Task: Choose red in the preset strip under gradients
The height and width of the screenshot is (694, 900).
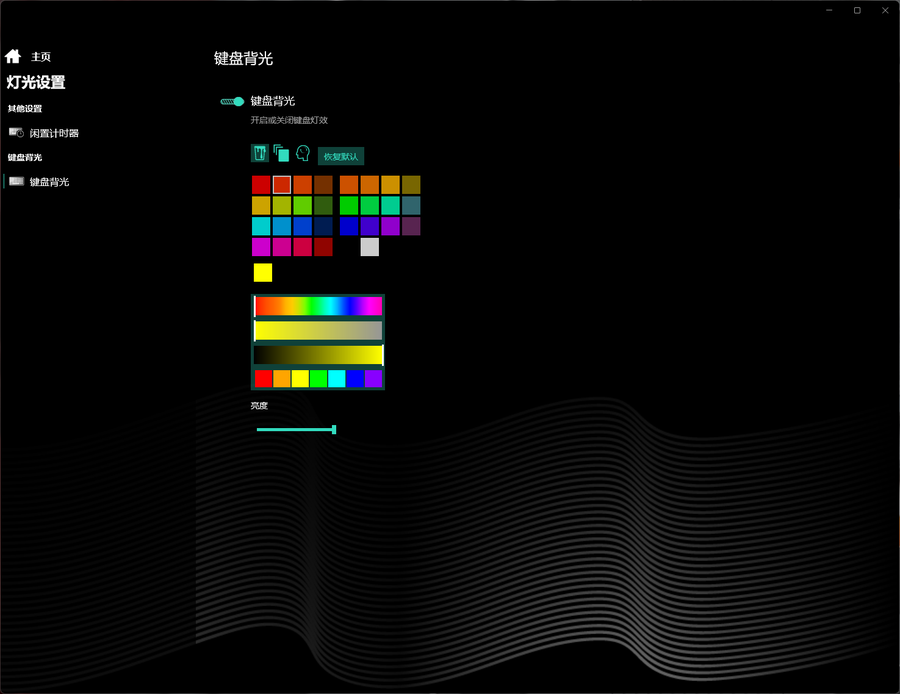Action: point(263,379)
